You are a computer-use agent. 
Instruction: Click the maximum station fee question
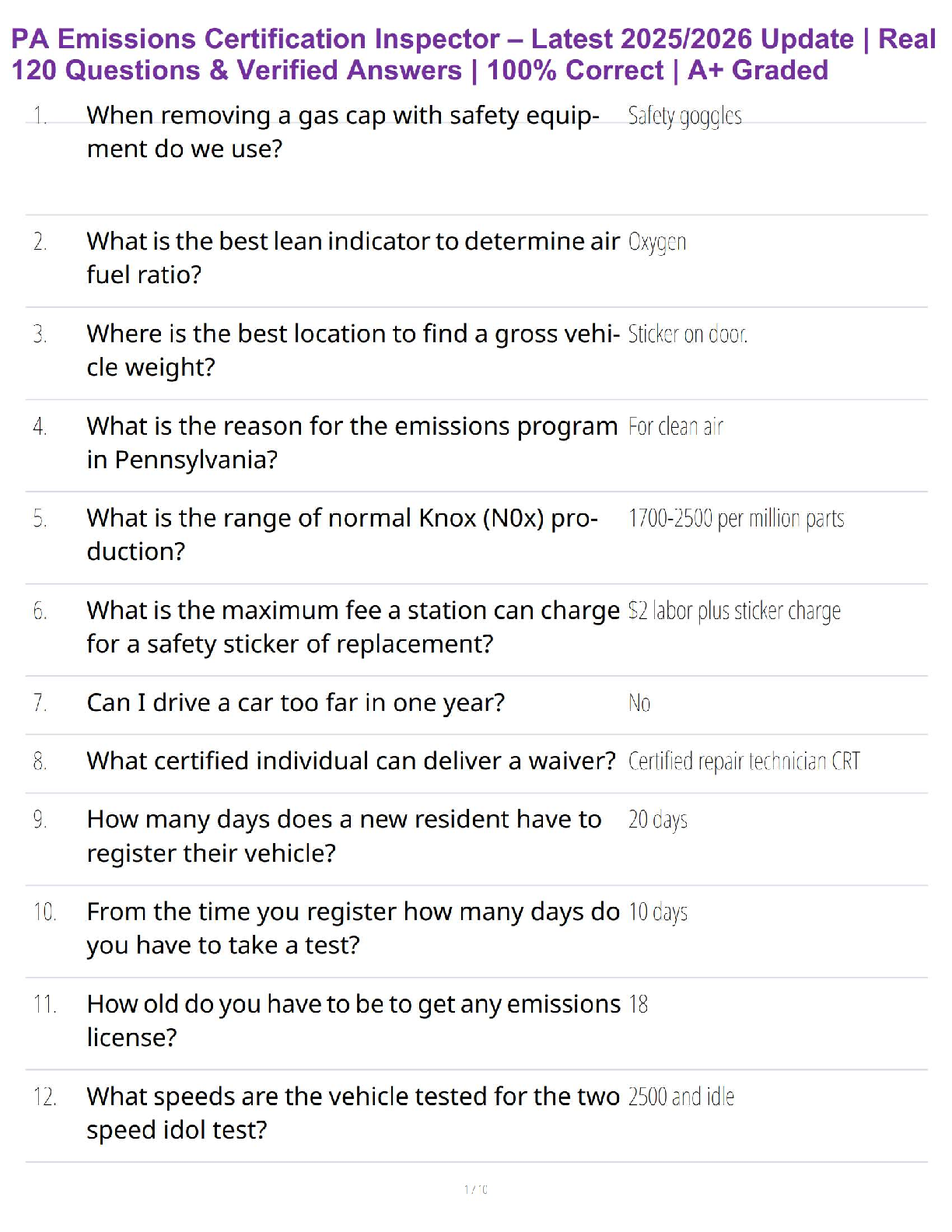pyautogui.click(x=352, y=627)
